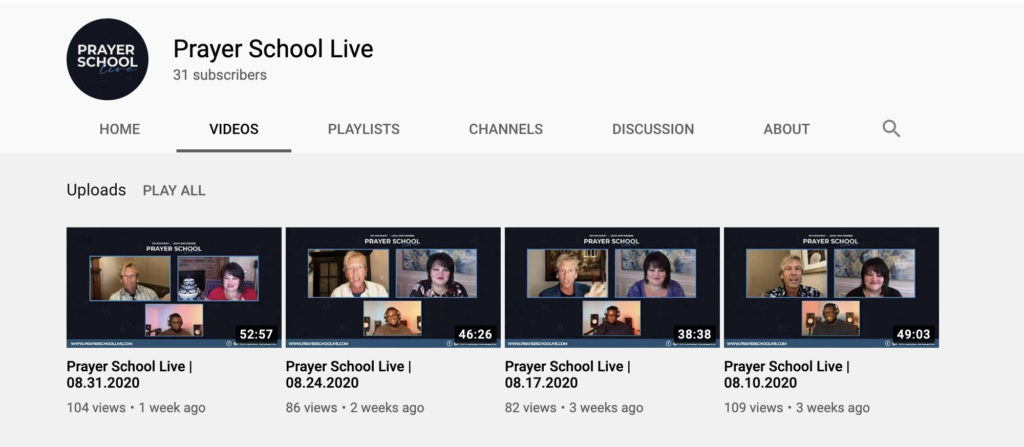Go to the CHANNELS tab
Image resolution: width=1024 pixels, height=447 pixels.
point(505,129)
